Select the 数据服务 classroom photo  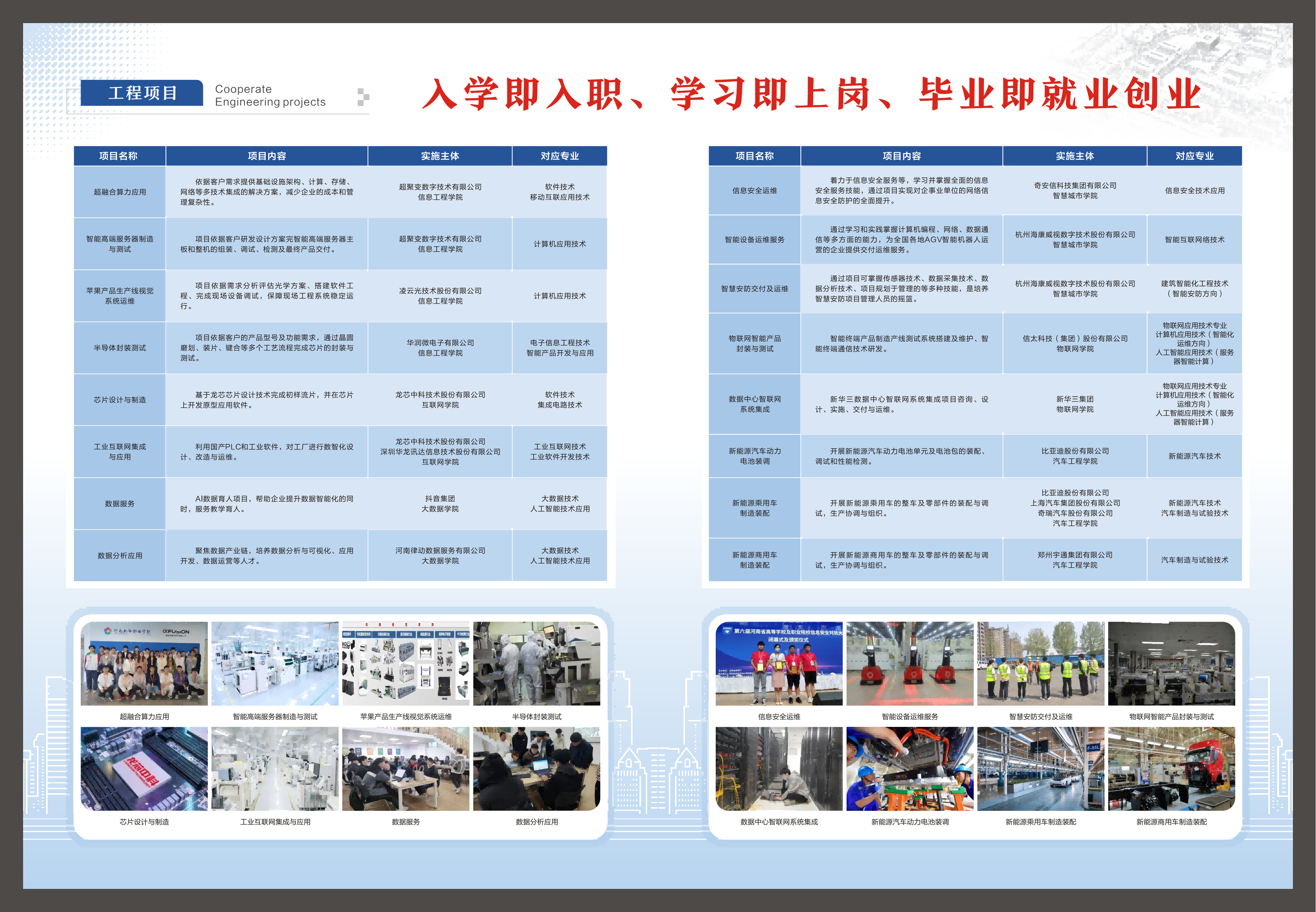click(x=406, y=769)
